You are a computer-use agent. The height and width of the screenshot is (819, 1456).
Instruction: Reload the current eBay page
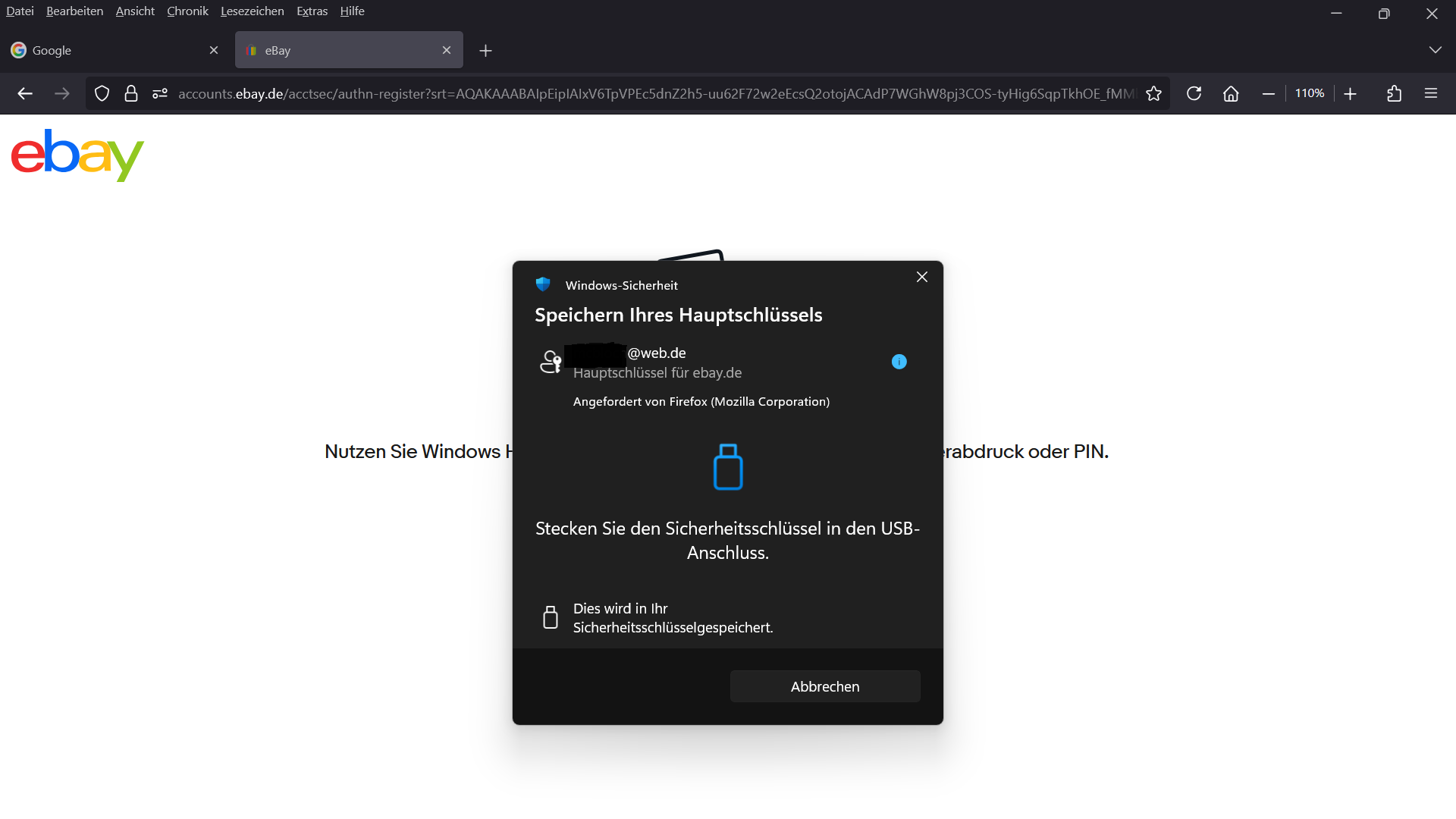click(1194, 93)
